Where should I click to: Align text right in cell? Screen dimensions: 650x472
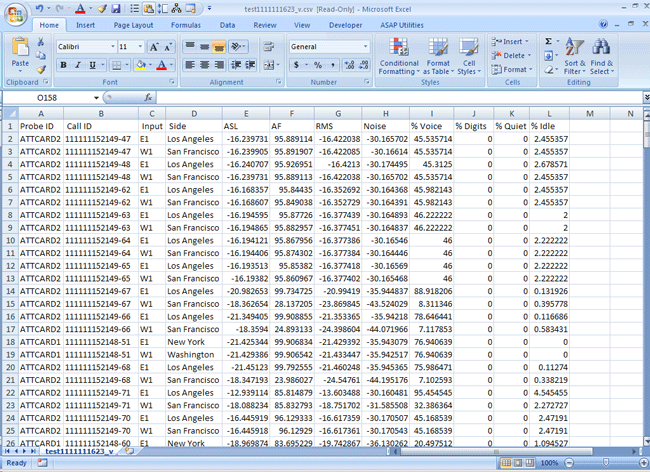[x=219, y=65]
